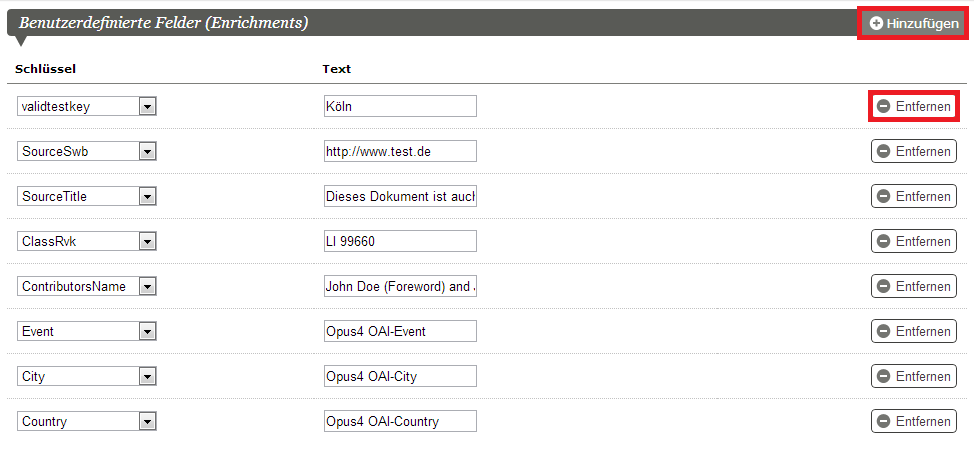
Task: Remove the validtestkey enrichment row
Action: [914, 106]
